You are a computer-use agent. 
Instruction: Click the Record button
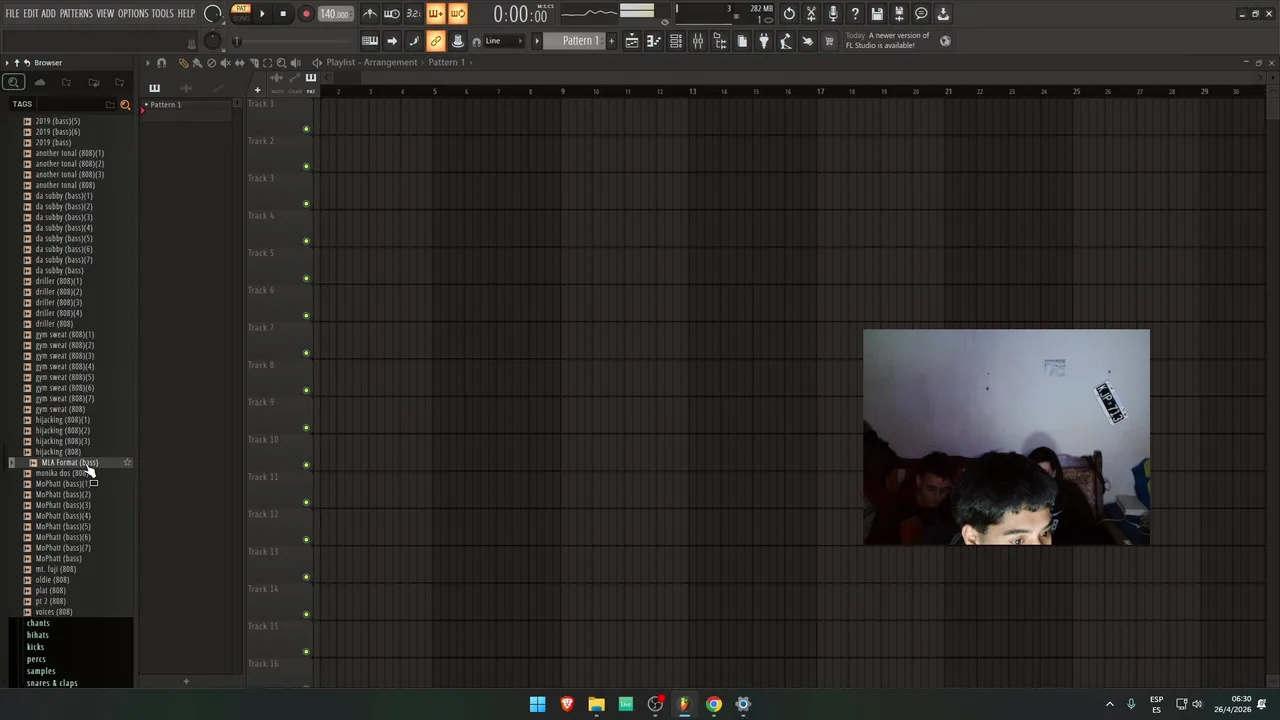(x=306, y=14)
